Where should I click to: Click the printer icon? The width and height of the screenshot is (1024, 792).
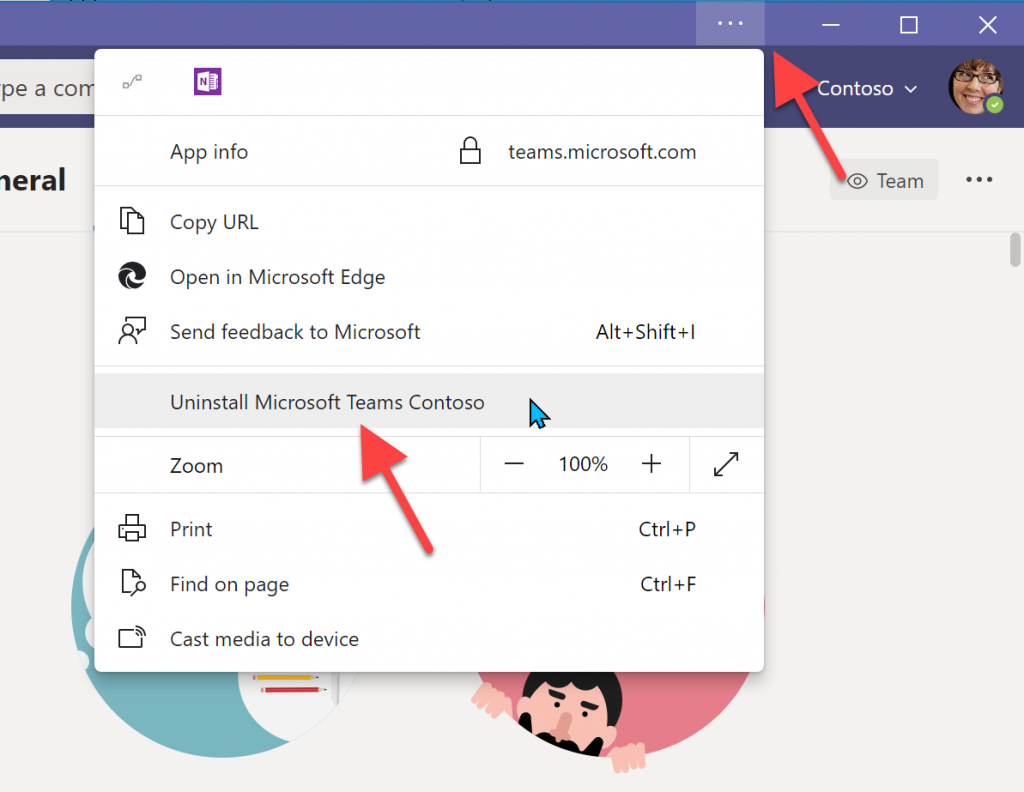click(x=132, y=528)
